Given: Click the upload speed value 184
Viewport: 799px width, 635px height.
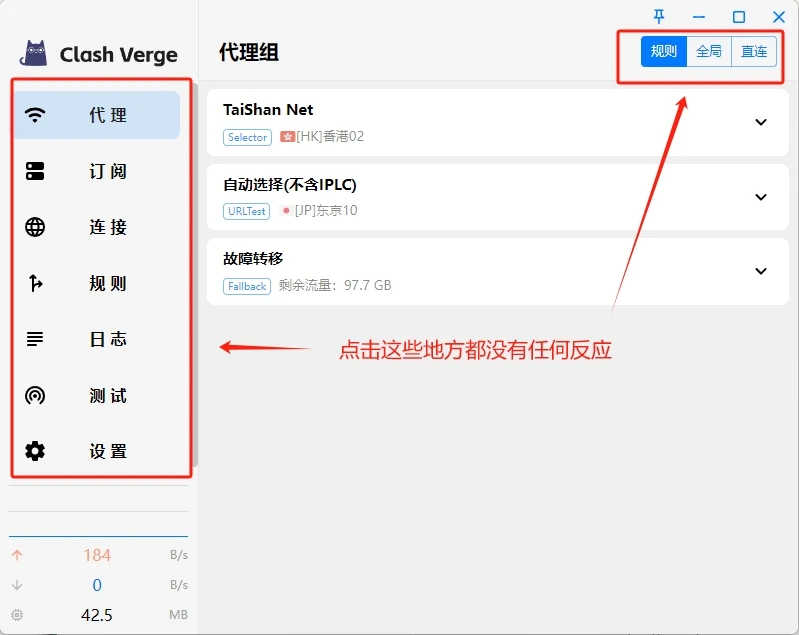Looking at the screenshot, I should click(x=97, y=555).
